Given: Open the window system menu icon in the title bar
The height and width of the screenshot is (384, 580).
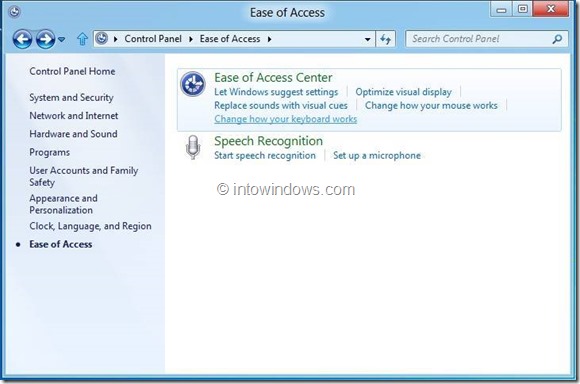Looking at the screenshot, I should point(14,12).
